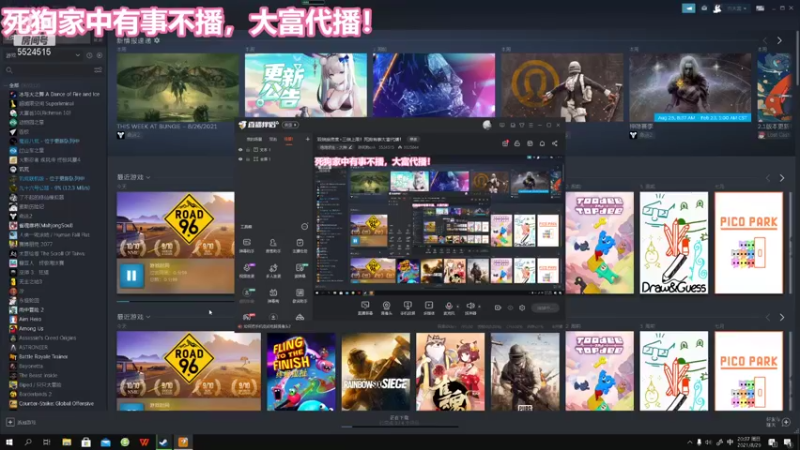Advance first recent games shelf right arrow
Screen dimensions: 800x450
(x=782, y=178)
